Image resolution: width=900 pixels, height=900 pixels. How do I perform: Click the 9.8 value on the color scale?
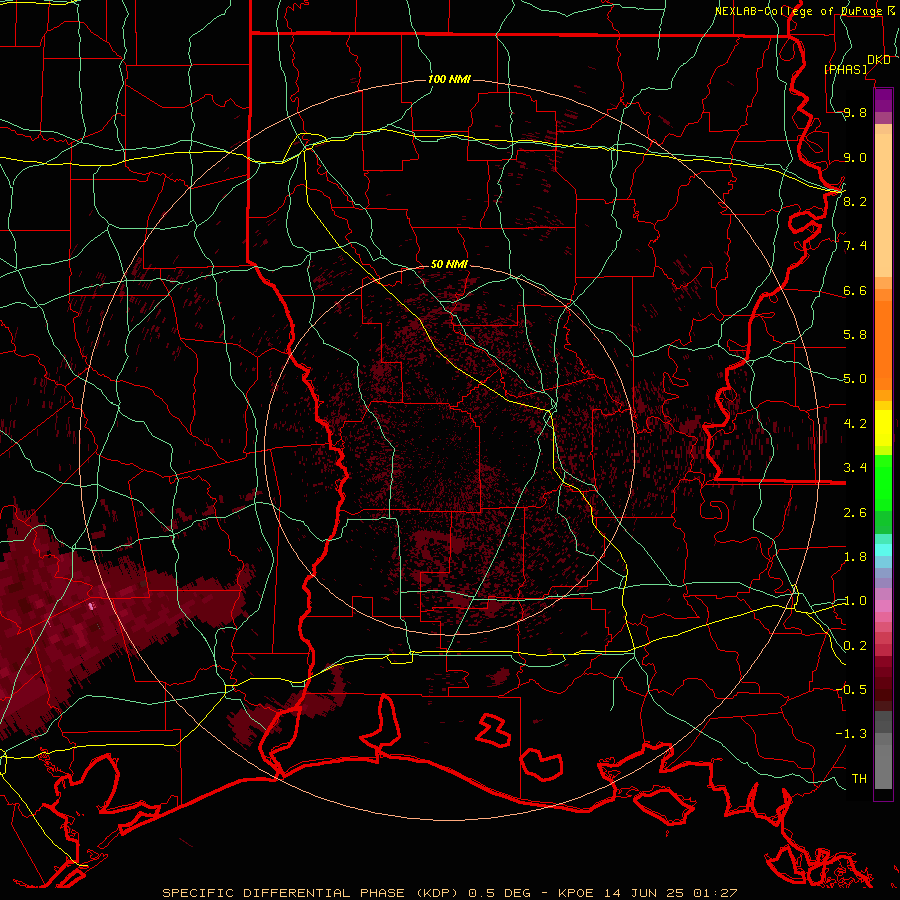(x=855, y=113)
